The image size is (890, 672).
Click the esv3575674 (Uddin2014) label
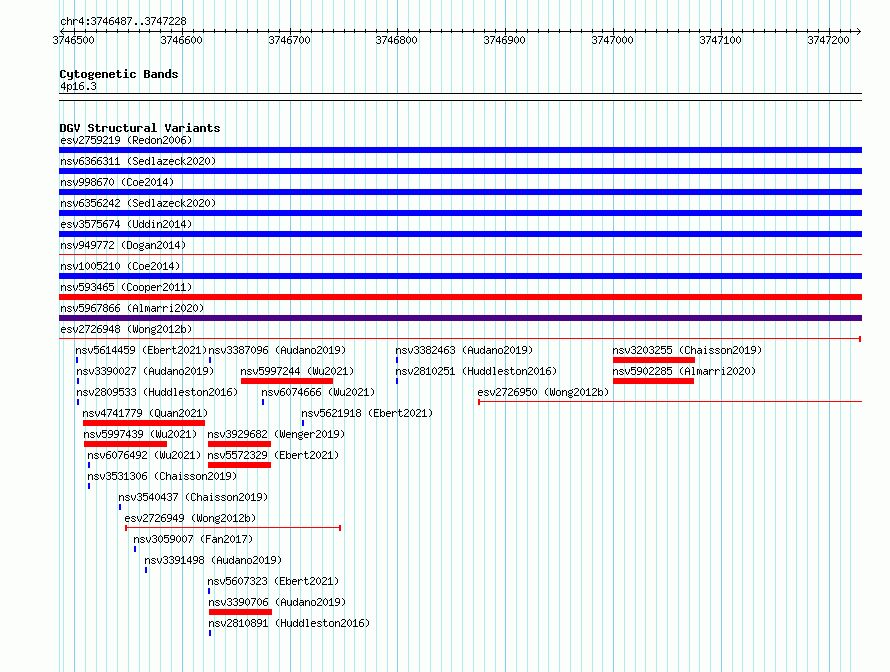pyautogui.click(x=126, y=224)
